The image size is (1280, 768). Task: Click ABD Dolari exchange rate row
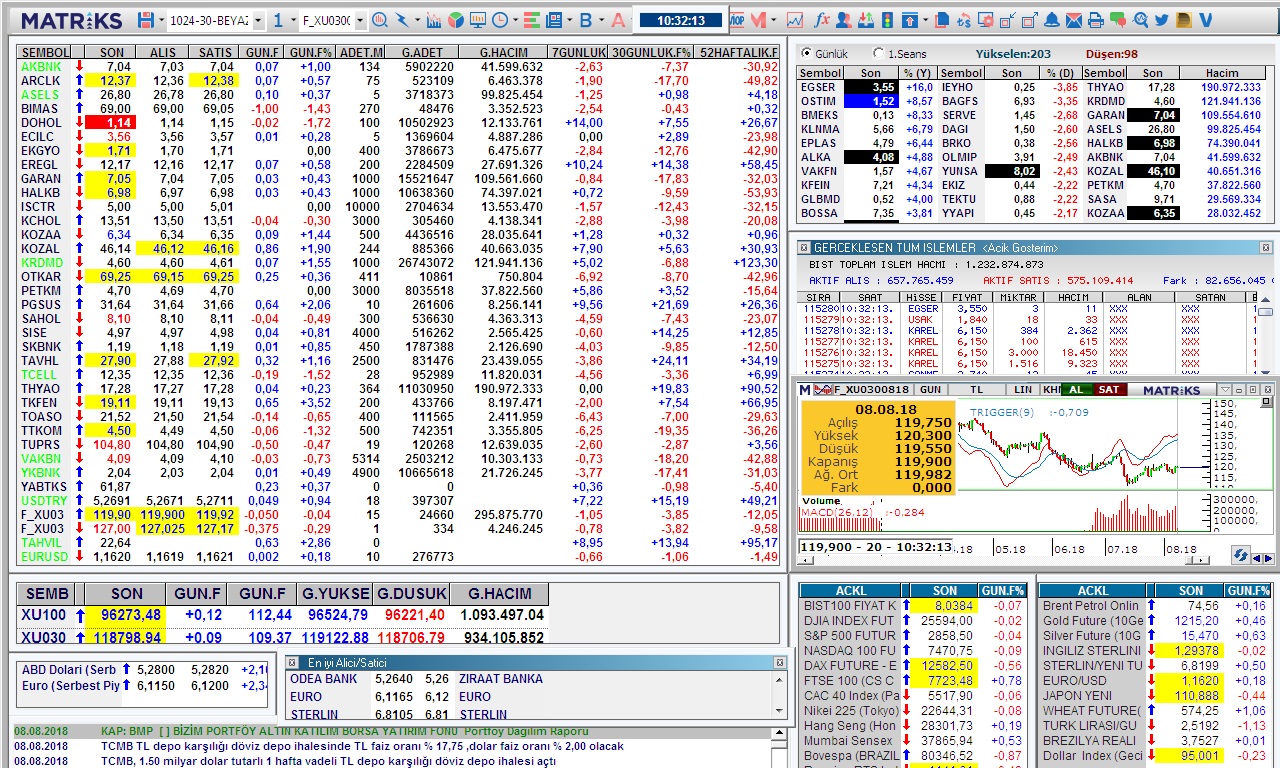[143, 670]
